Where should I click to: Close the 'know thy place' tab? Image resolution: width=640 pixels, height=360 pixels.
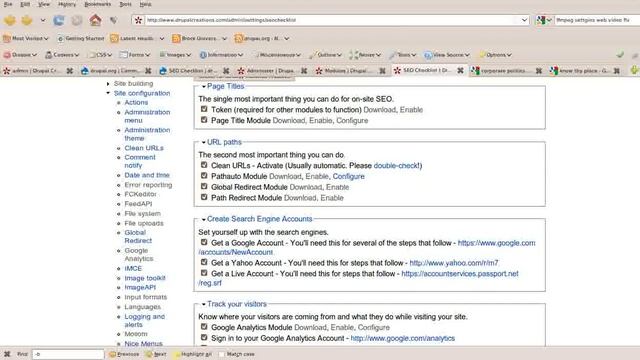tap(617, 71)
